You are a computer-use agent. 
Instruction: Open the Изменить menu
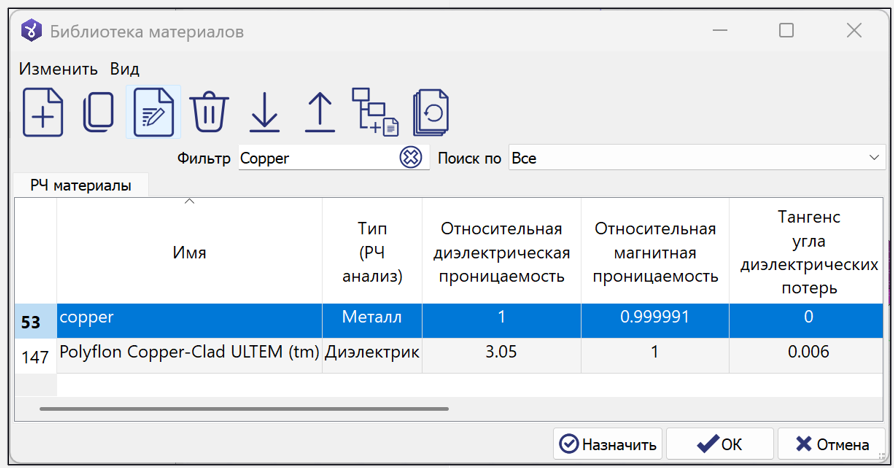[x=58, y=69]
